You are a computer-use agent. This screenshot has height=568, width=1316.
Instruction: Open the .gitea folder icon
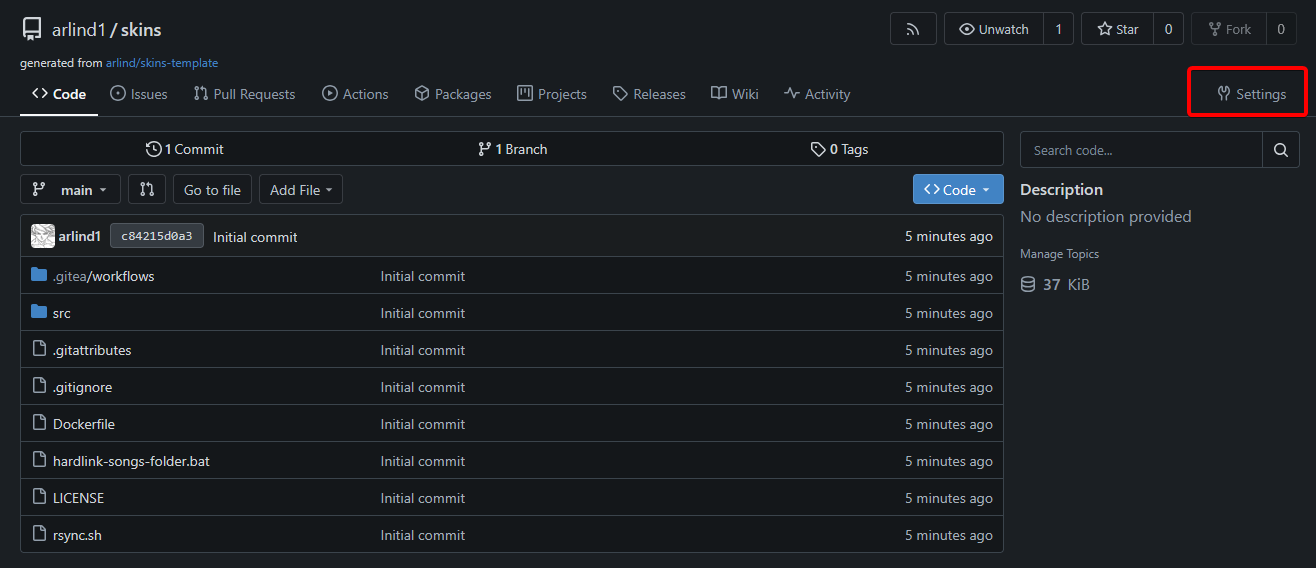pyautogui.click(x=39, y=275)
